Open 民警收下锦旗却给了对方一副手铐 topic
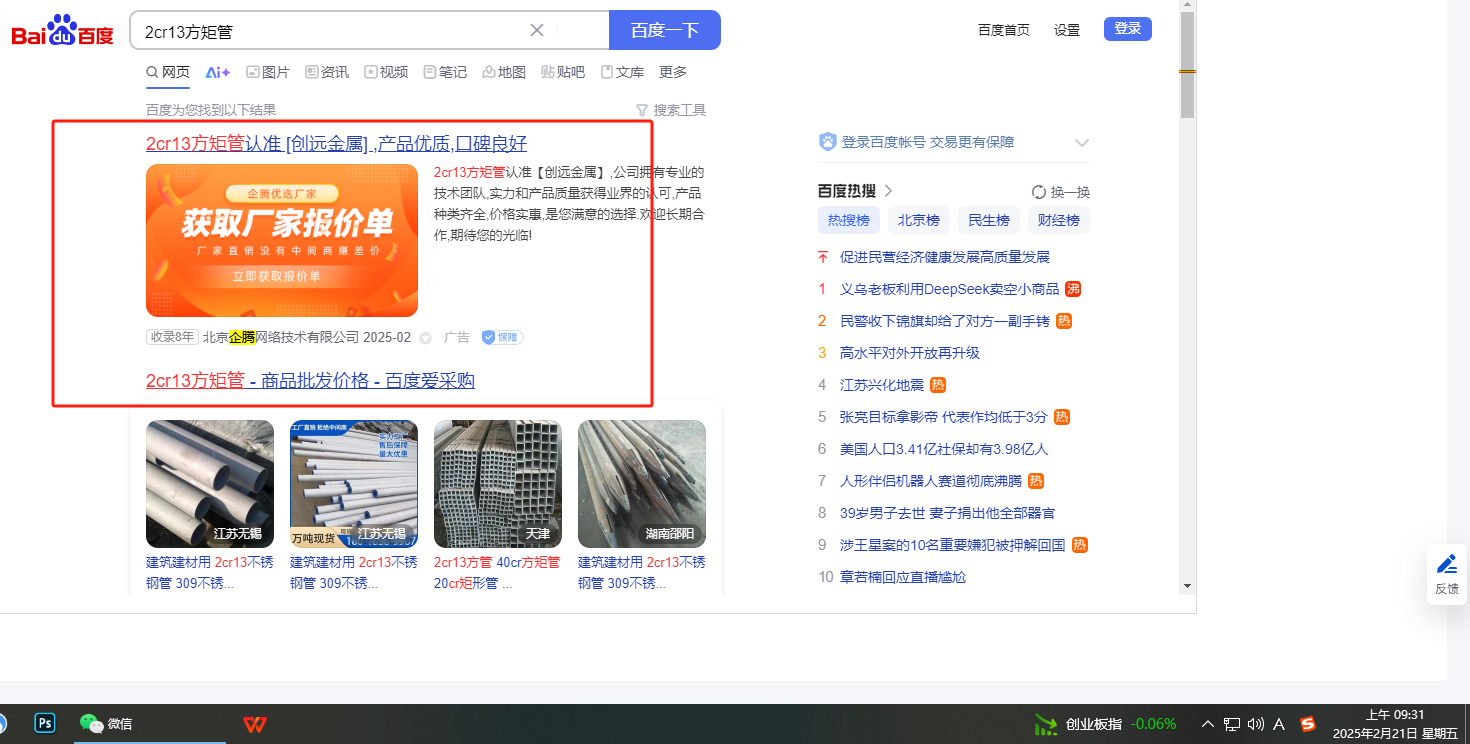This screenshot has width=1470, height=744. click(x=945, y=321)
